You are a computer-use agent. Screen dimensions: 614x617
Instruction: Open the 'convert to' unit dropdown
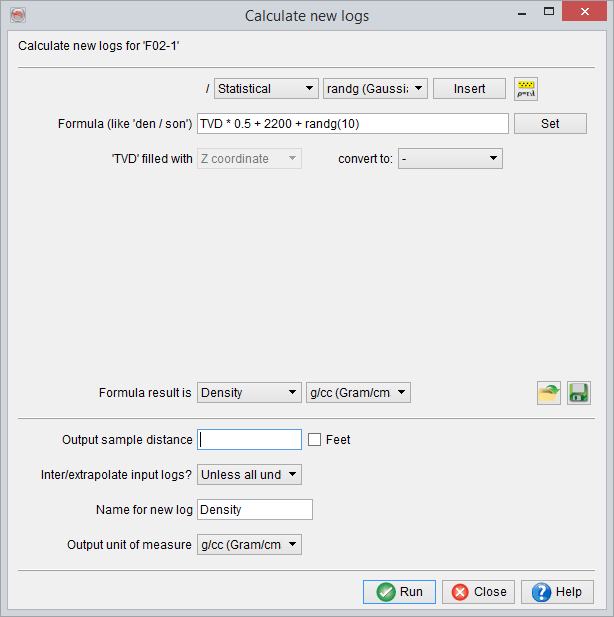point(450,159)
